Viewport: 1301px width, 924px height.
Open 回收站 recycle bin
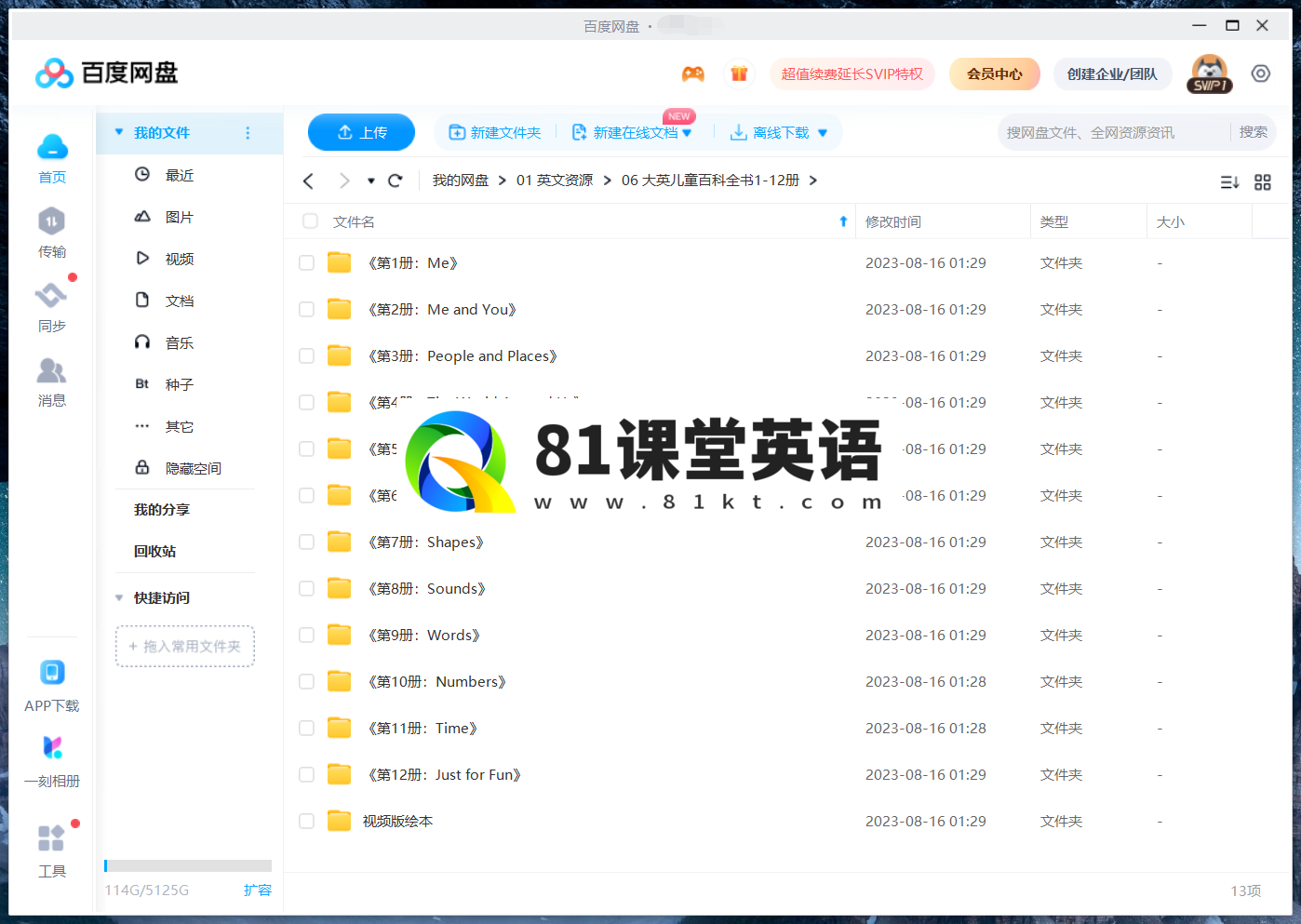pyautogui.click(x=154, y=551)
